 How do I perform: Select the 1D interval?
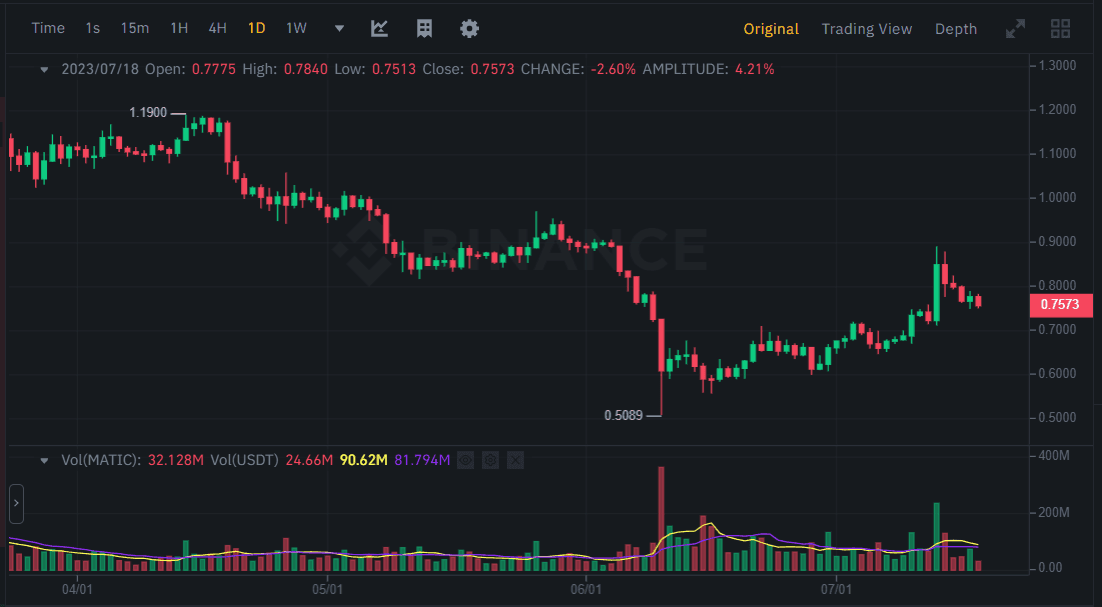(257, 28)
